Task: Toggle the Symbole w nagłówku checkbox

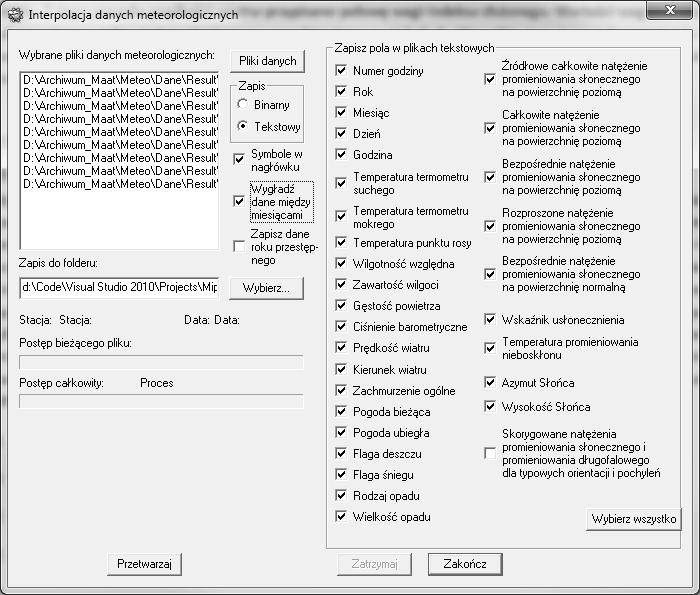Action: [x=239, y=159]
